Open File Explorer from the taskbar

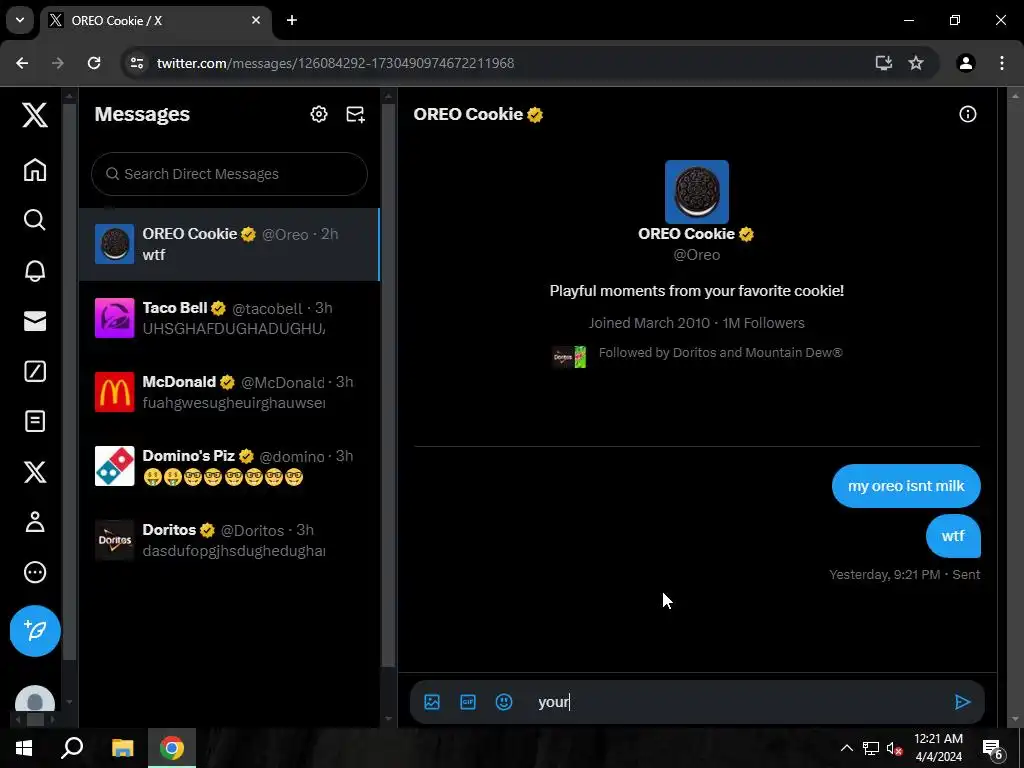pos(122,748)
